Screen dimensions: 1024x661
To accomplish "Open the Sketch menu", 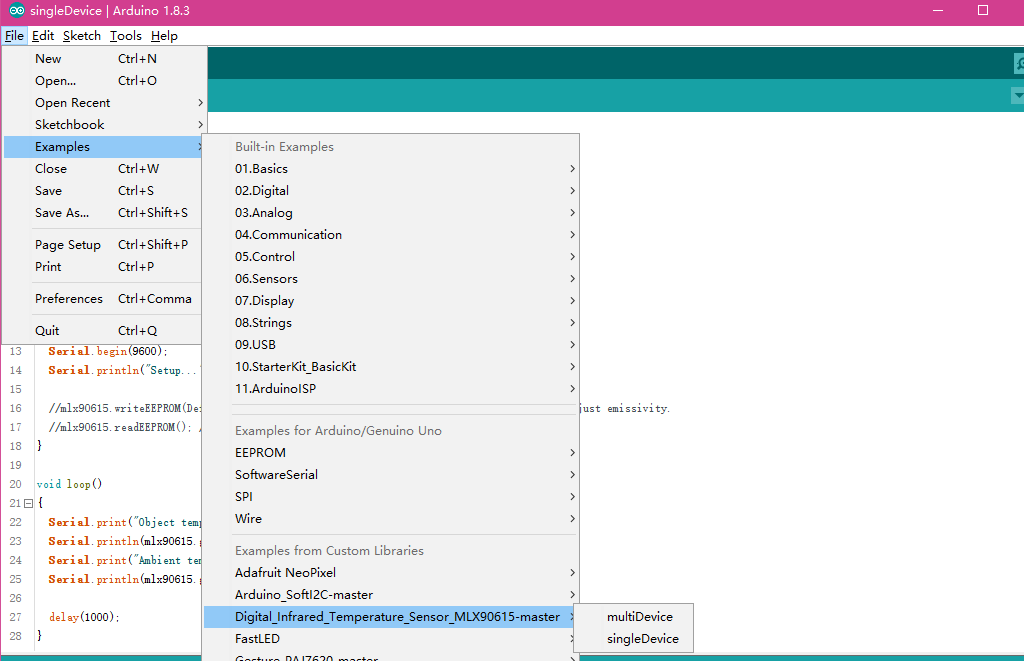I will (82, 36).
